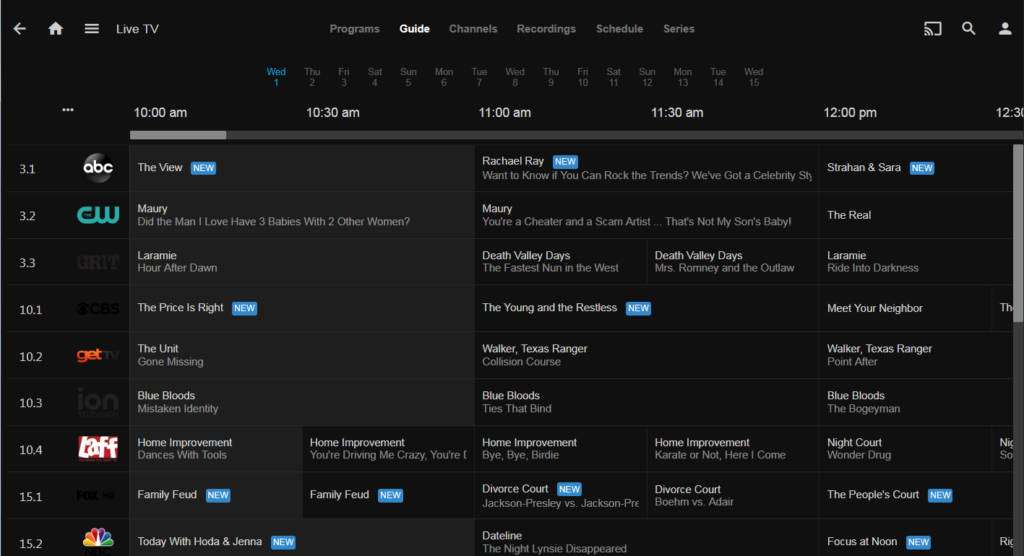Select the ABC channel logo
1024x556 pixels.
point(98,169)
